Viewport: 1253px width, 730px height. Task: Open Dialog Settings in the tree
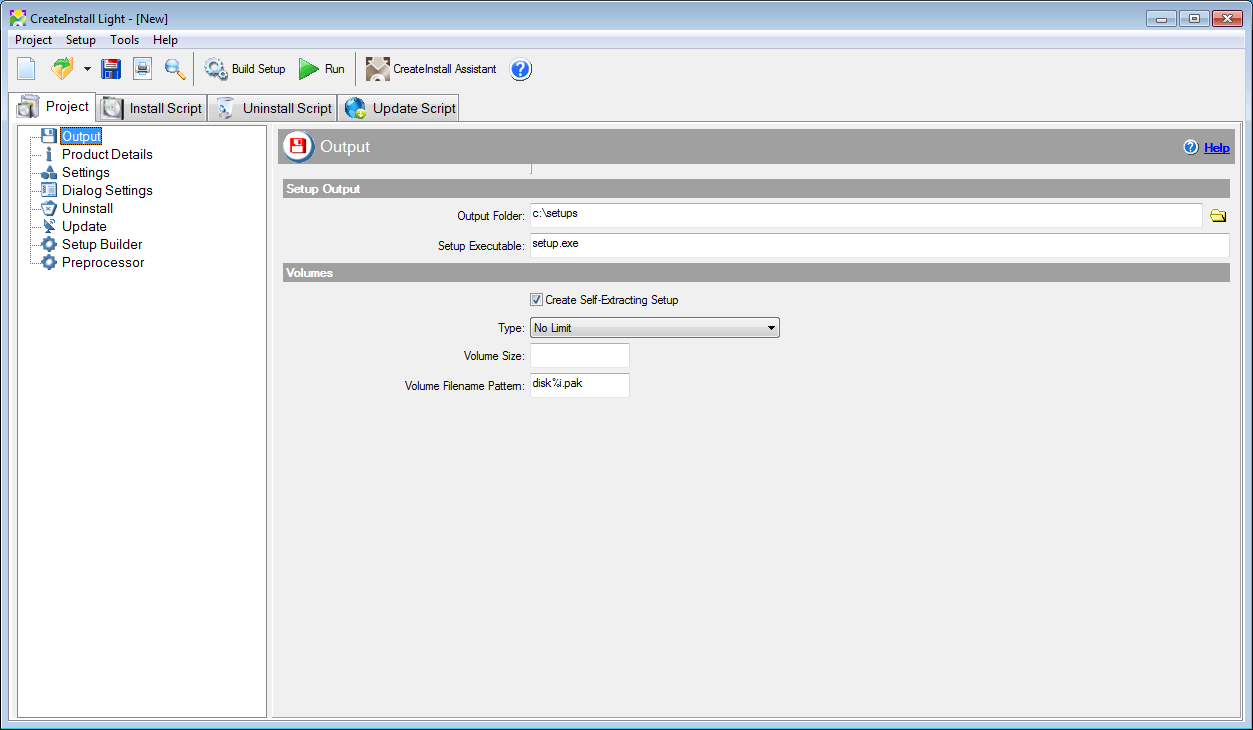(107, 190)
